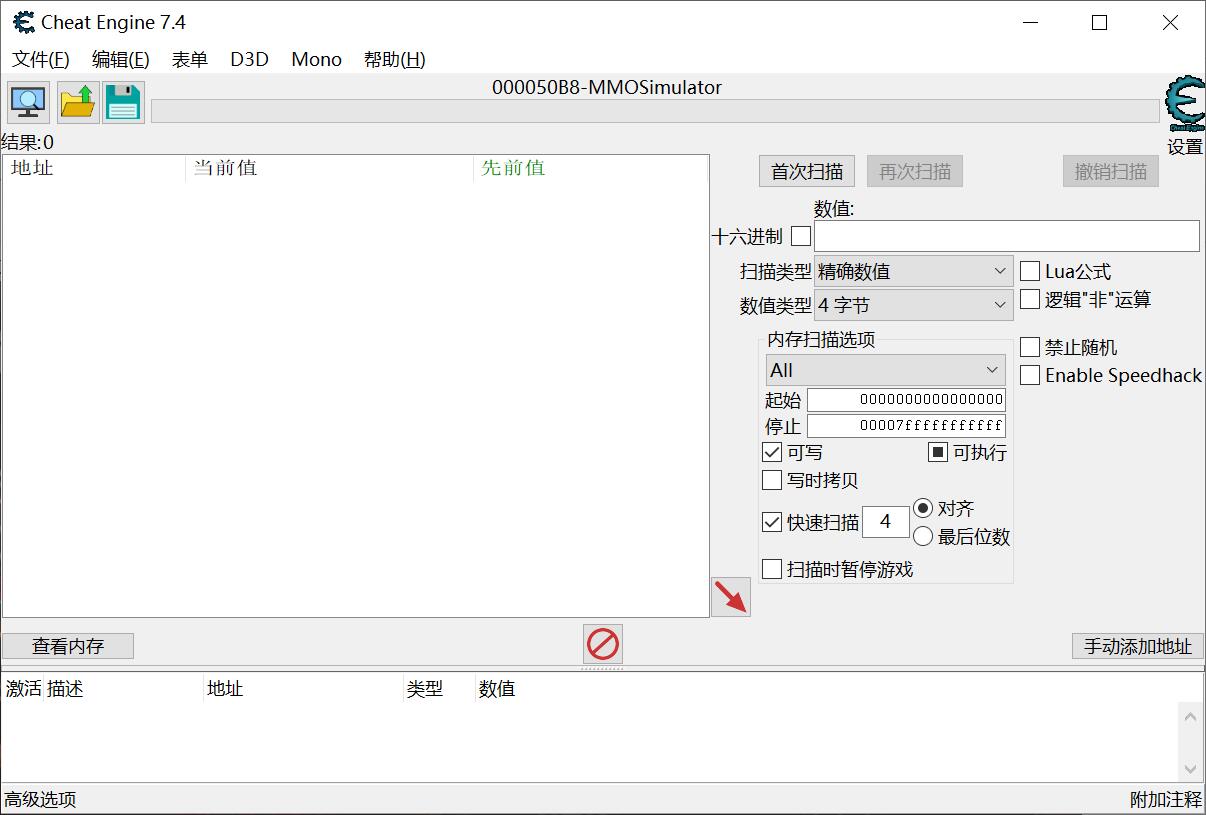The width and height of the screenshot is (1206, 815).
Task: Click the 停止 stop address field
Action: [906, 426]
